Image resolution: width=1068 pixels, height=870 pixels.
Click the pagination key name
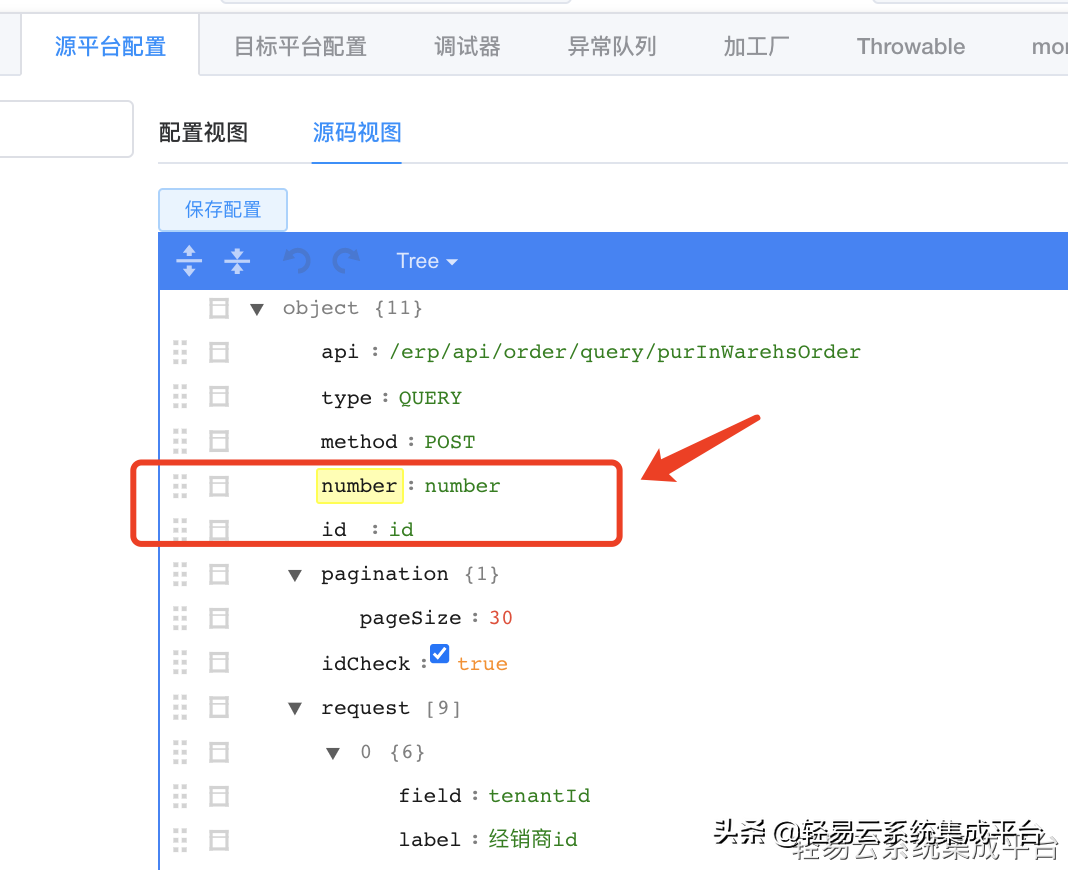384,574
